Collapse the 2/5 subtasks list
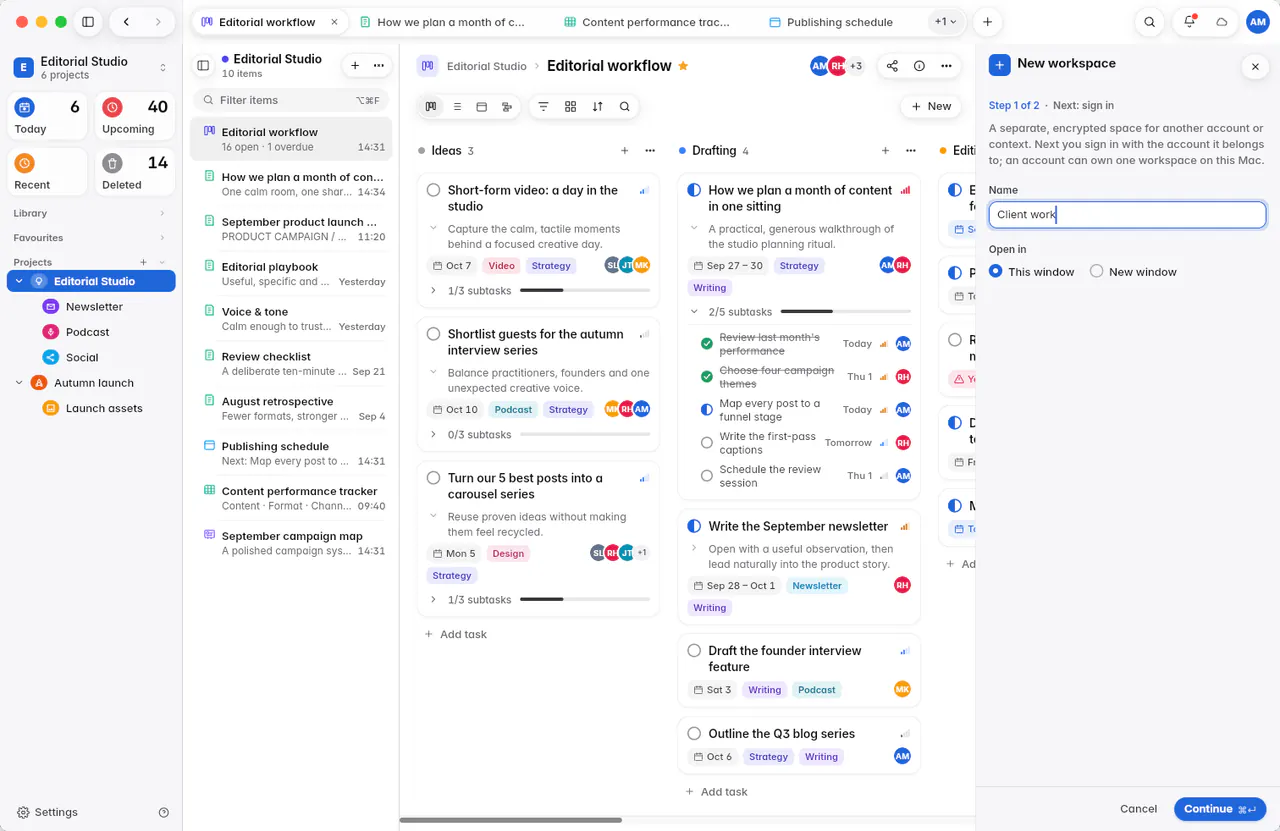The height and width of the screenshot is (831, 1280). pyautogui.click(x=694, y=312)
